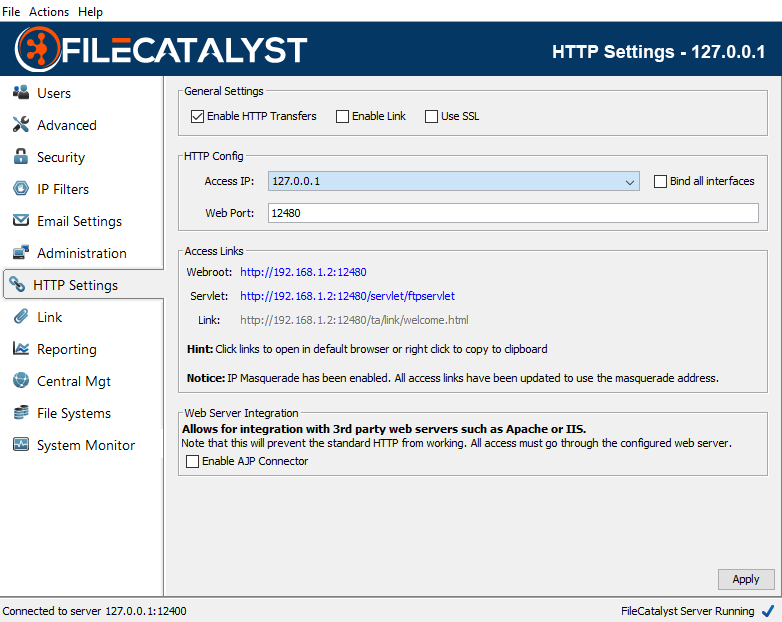Open the Actions menu
Screen dimensions: 782x622
coord(49,11)
